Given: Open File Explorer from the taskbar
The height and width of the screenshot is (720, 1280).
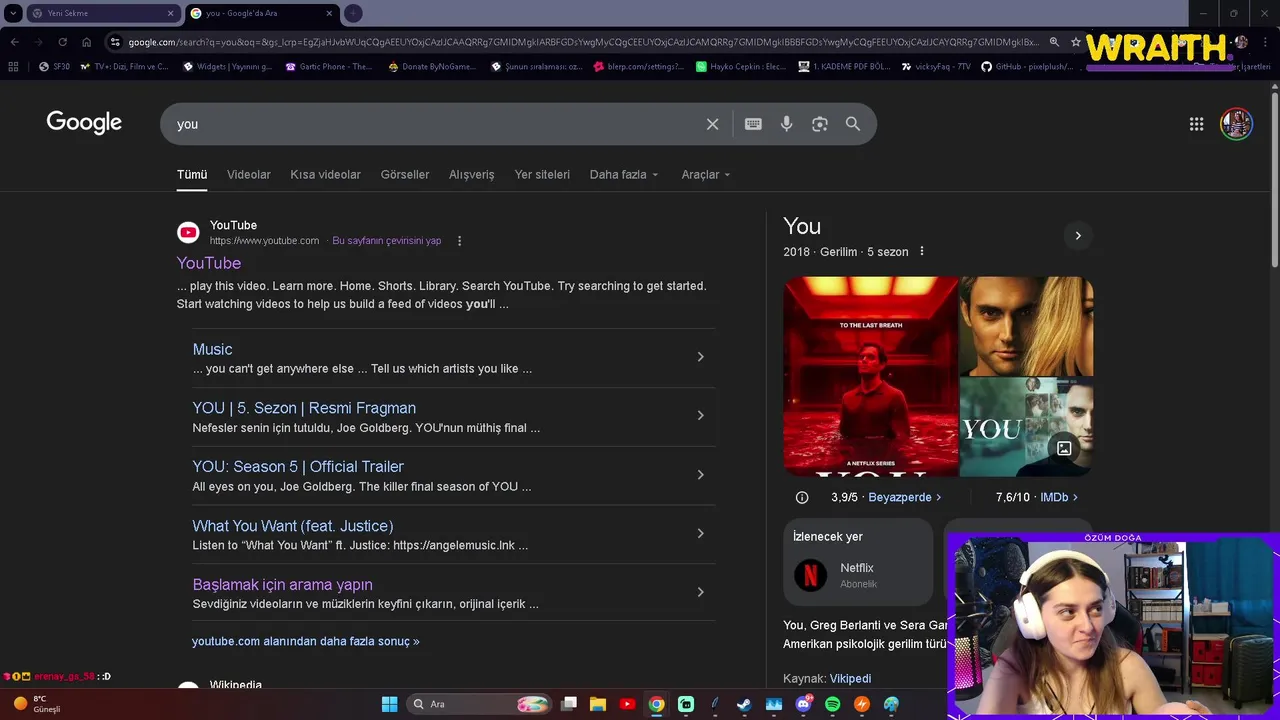Looking at the screenshot, I should click(598, 704).
